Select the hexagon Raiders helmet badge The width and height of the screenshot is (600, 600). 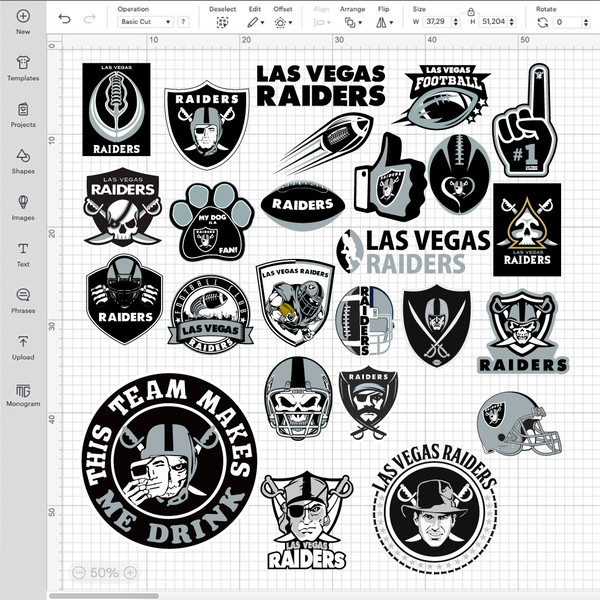(x=125, y=299)
